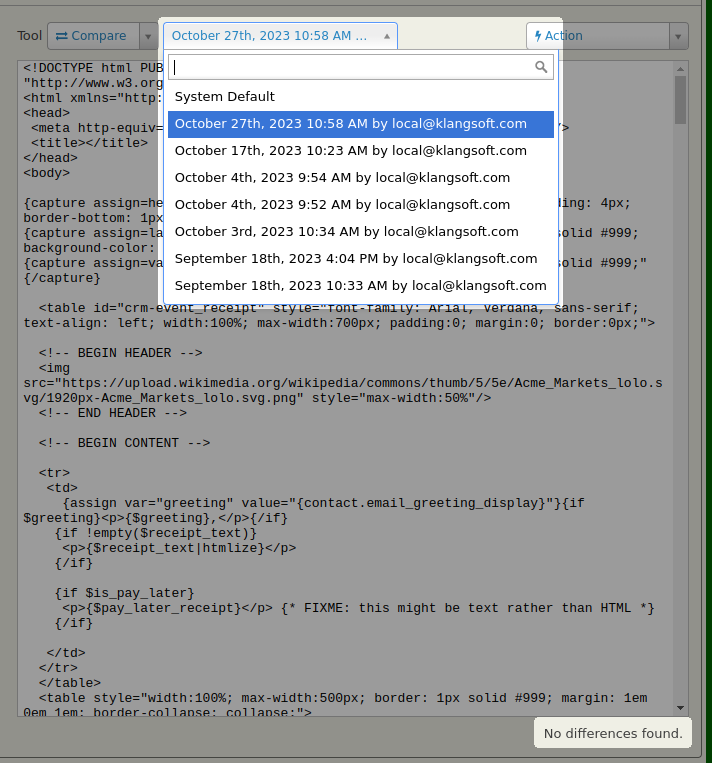Open the Action dropdown arrow

pyautogui.click(x=679, y=36)
